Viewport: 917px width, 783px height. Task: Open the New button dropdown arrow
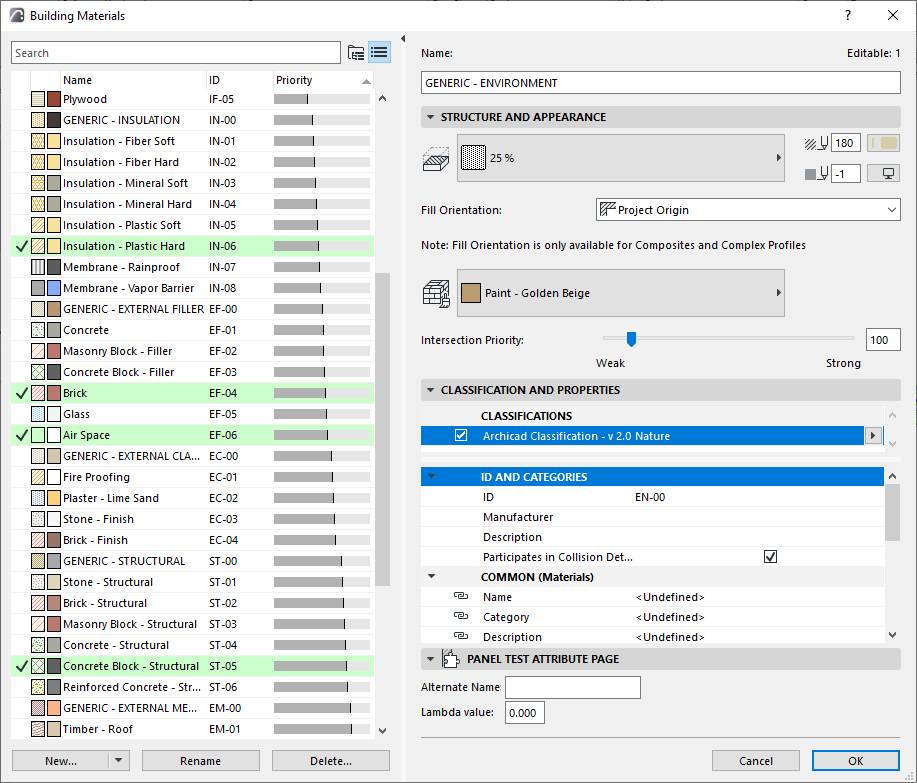click(x=119, y=760)
